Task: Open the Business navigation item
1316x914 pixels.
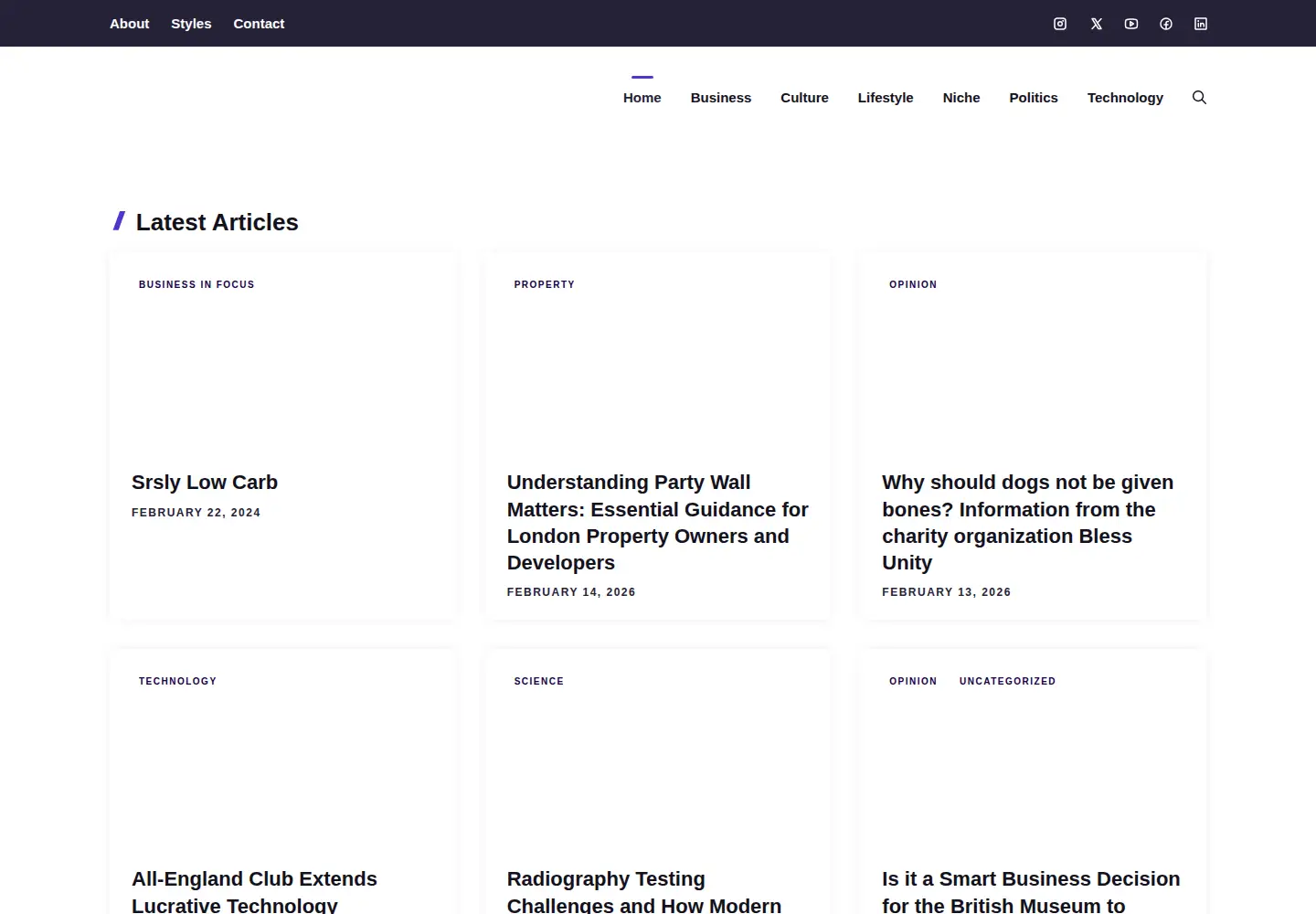Action: point(721,98)
